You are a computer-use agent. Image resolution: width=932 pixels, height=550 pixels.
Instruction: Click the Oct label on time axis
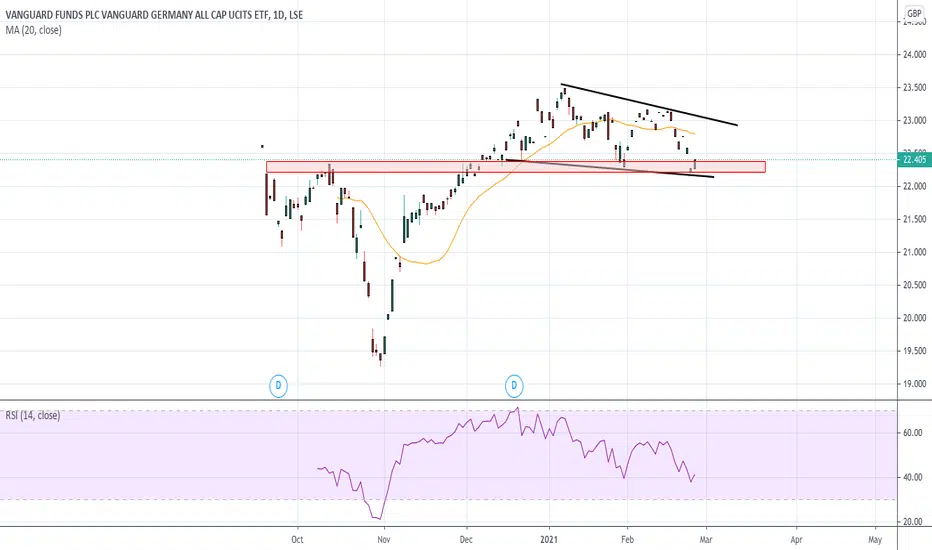[297, 539]
